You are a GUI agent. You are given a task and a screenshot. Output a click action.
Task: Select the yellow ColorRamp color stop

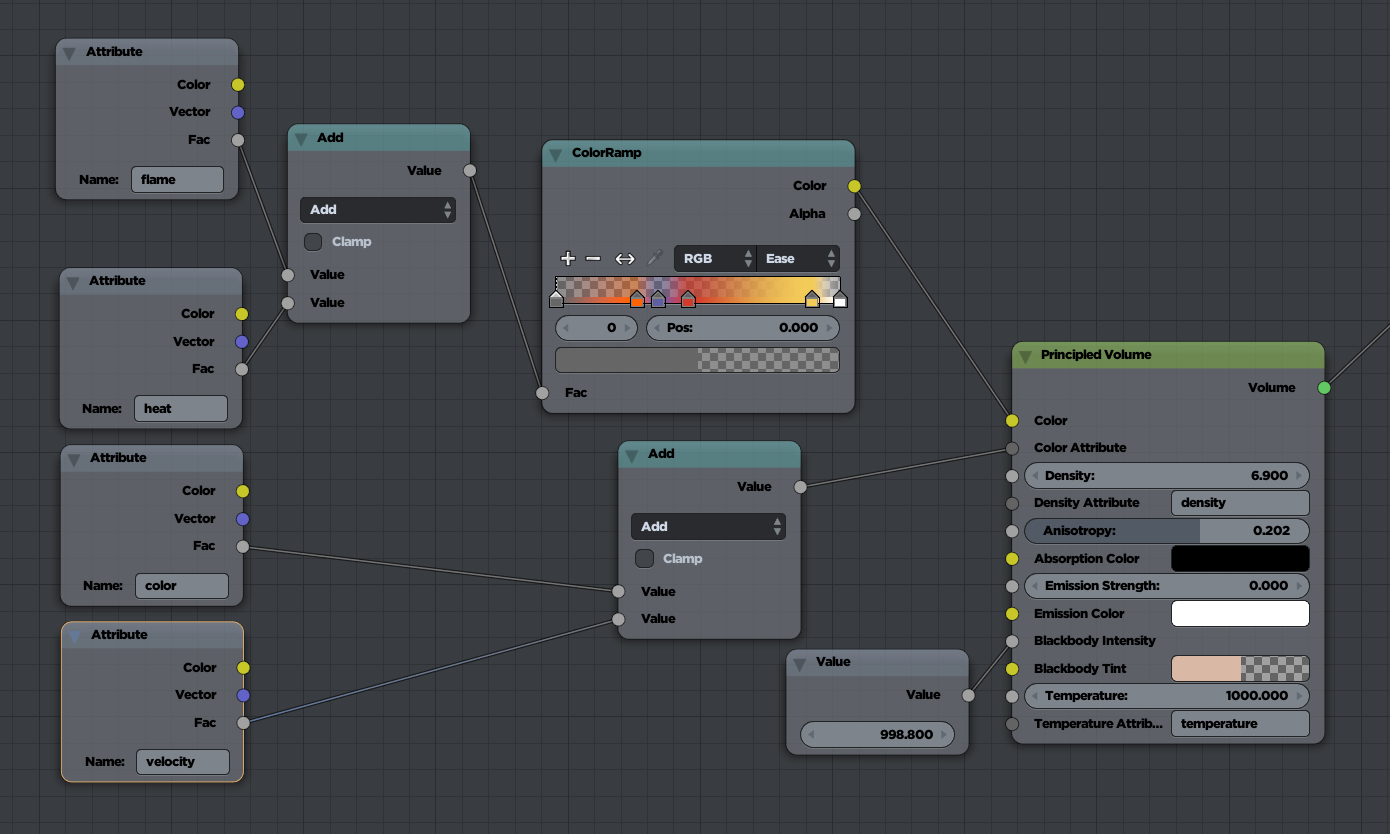tap(812, 299)
